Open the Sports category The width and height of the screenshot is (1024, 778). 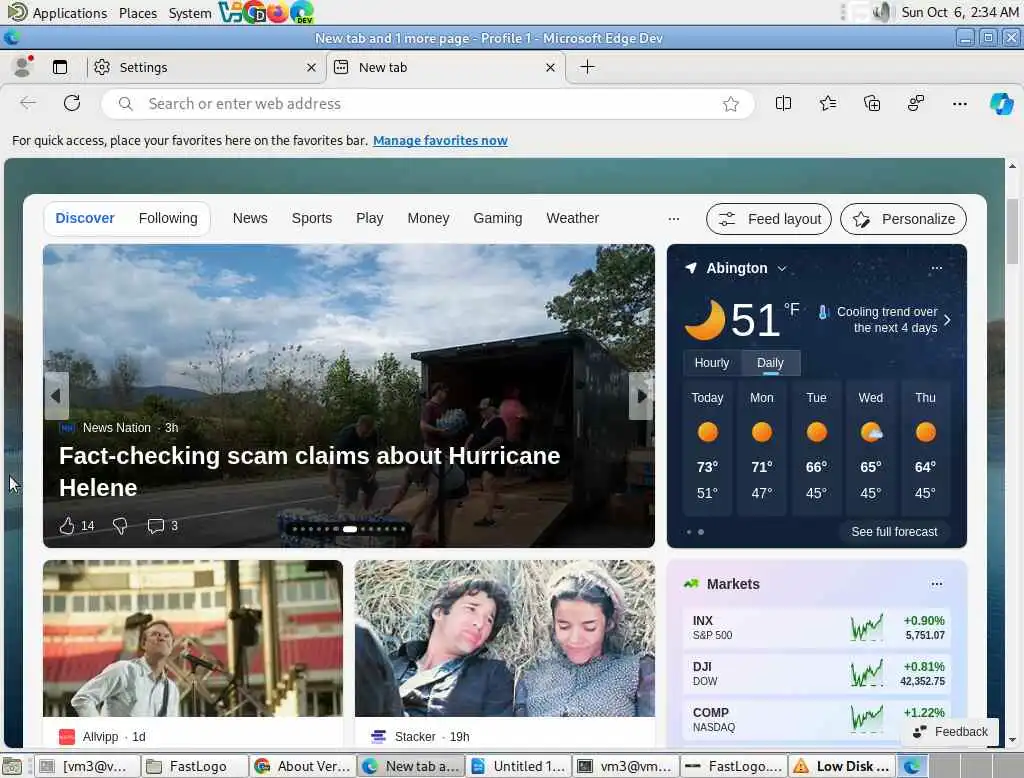point(312,218)
